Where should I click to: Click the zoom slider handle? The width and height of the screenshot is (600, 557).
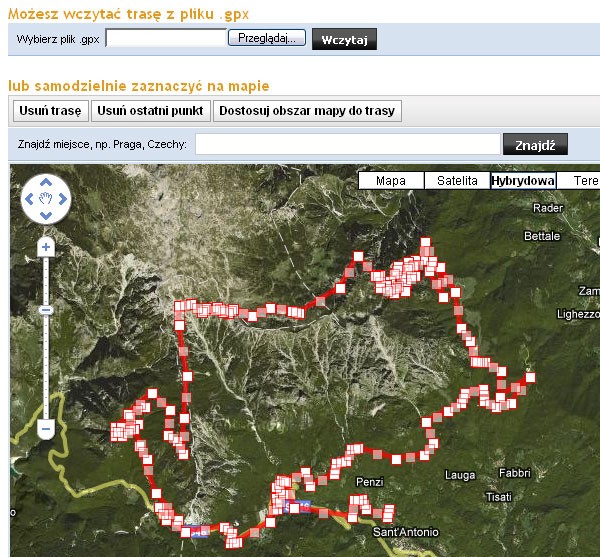pyautogui.click(x=45, y=310)
